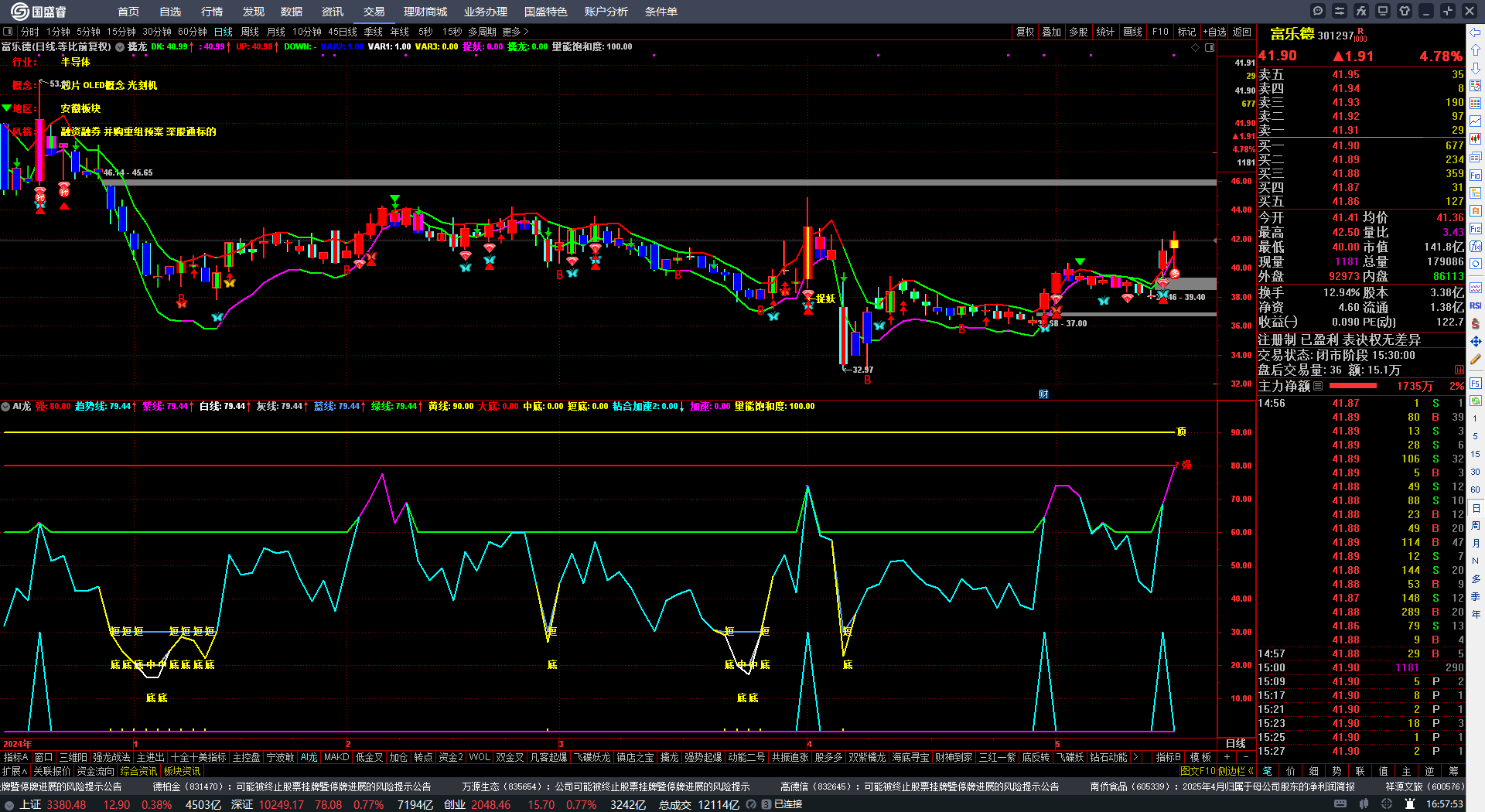The width and height of the screenshot is (1485, 812).
Task: Open the line chart icon in right sidebar
Action: (x=1476, y=121)
